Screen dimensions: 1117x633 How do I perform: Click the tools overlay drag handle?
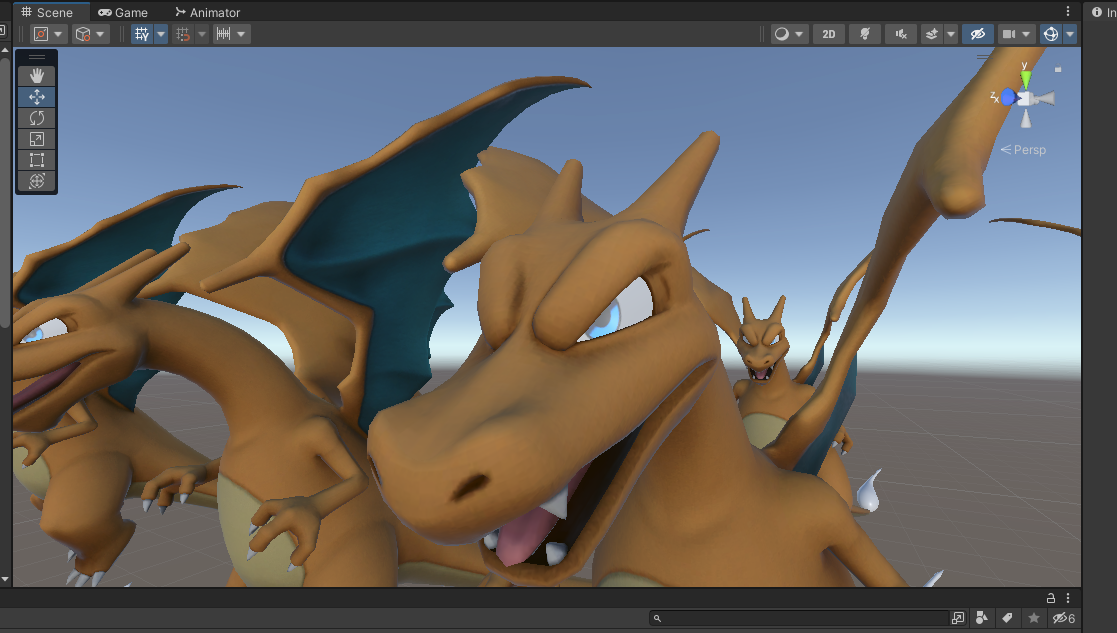pyautogui.click(x=36, y=57)
